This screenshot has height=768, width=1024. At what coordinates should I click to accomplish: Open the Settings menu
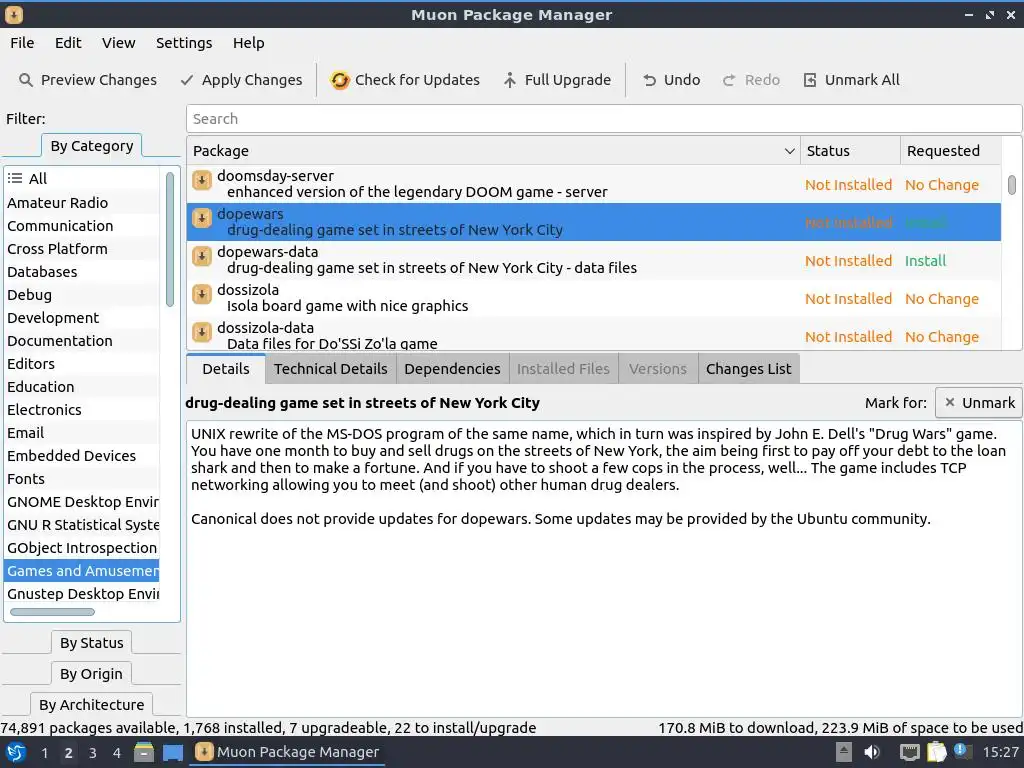click(184, 43)
